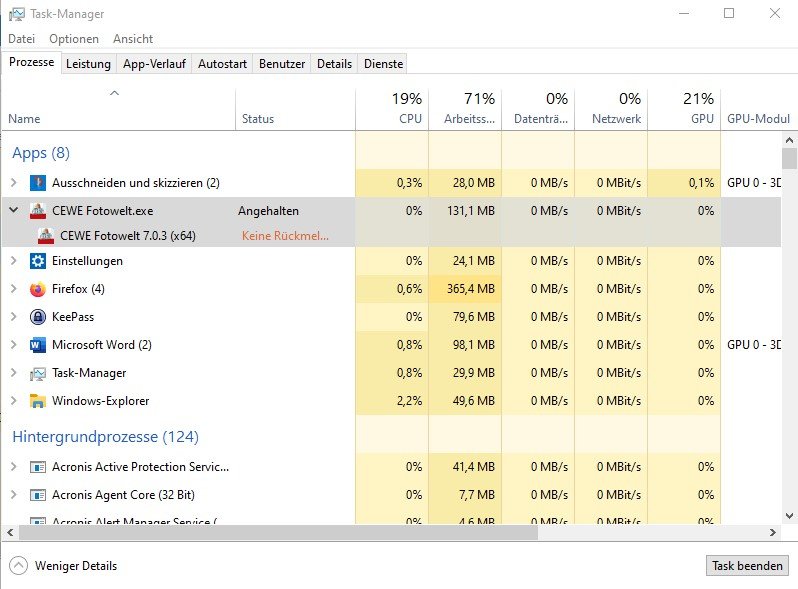Screen dimensions: 798x589
Task: Collapse to fewer details with Weniger Details
Action: 64,566
